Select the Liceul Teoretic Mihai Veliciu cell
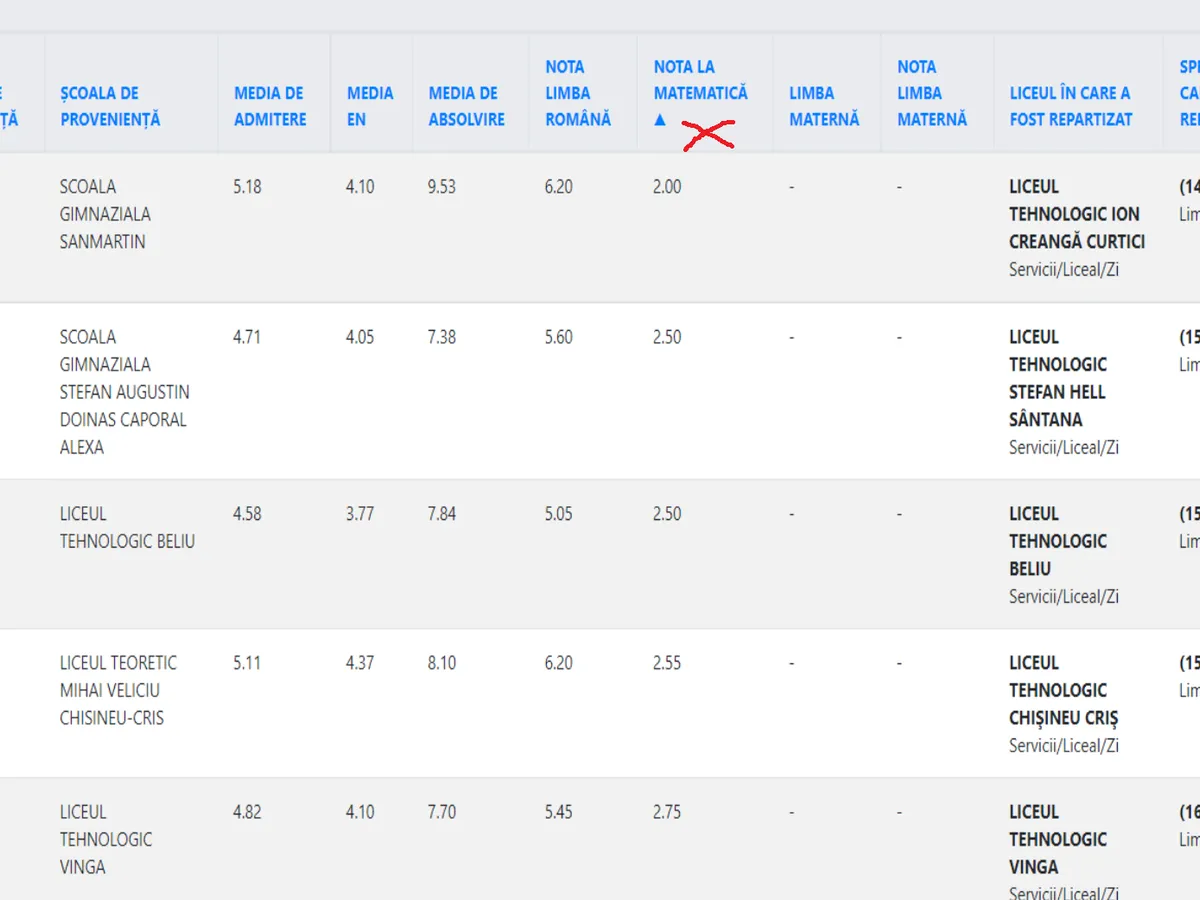 tap(118, 690)
